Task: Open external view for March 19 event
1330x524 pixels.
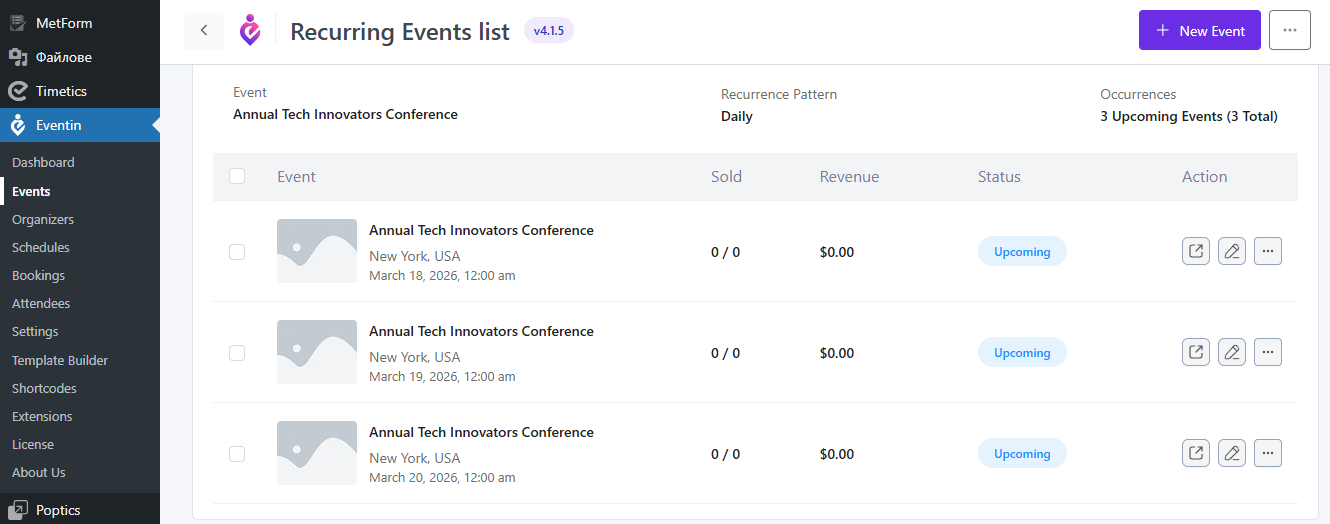Action: coord(1195,352)
